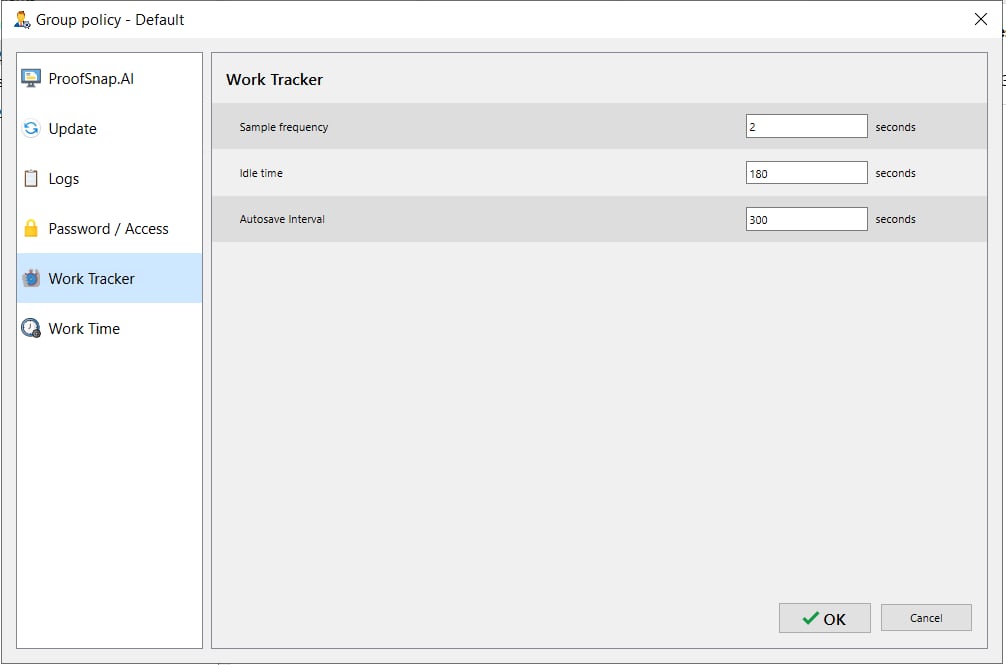Click the yellow padlock icon
This screenshot has height=665, width=1006.
coord(31,229)
